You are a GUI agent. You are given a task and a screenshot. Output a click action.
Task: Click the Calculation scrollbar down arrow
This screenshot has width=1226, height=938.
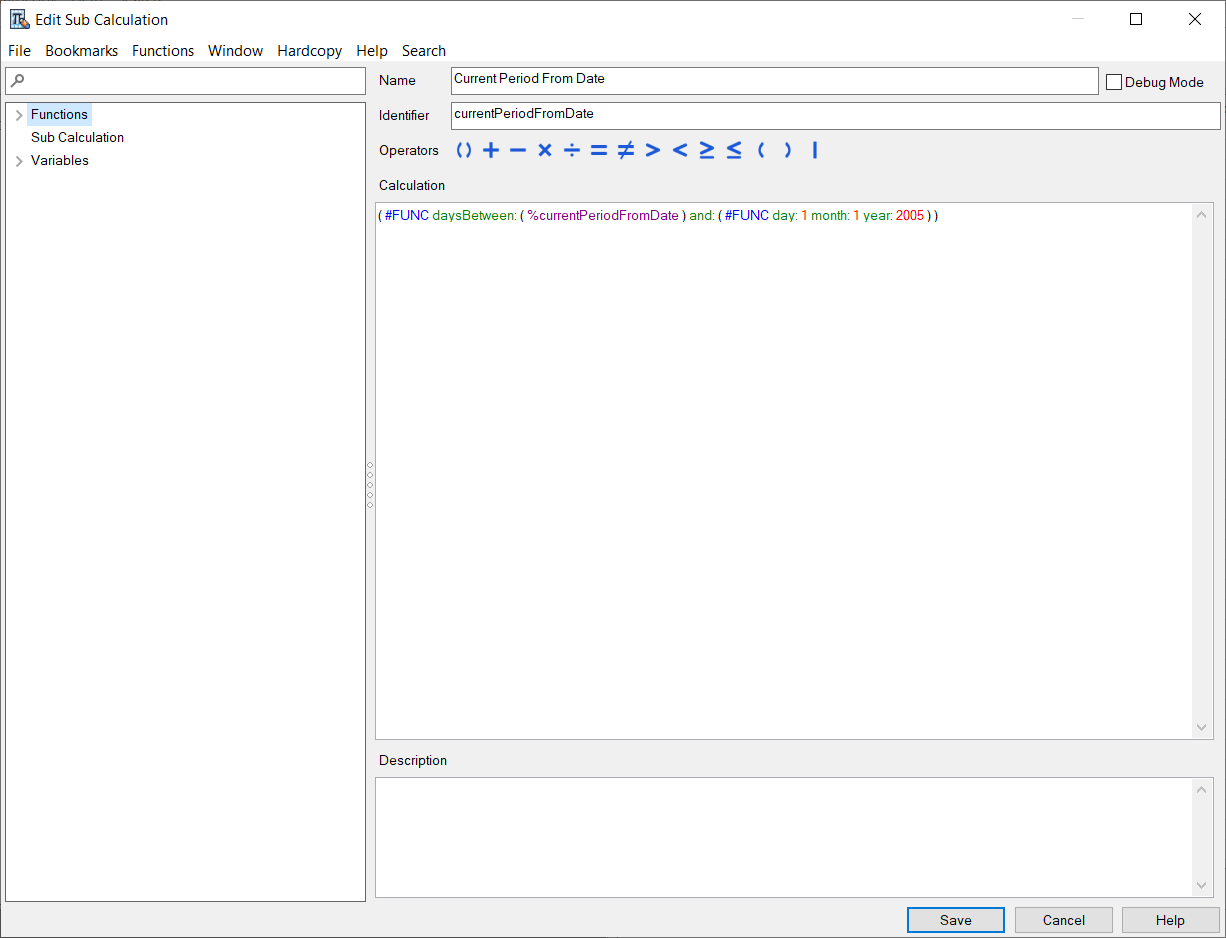pyautogui.click(x=1202, y=728)
